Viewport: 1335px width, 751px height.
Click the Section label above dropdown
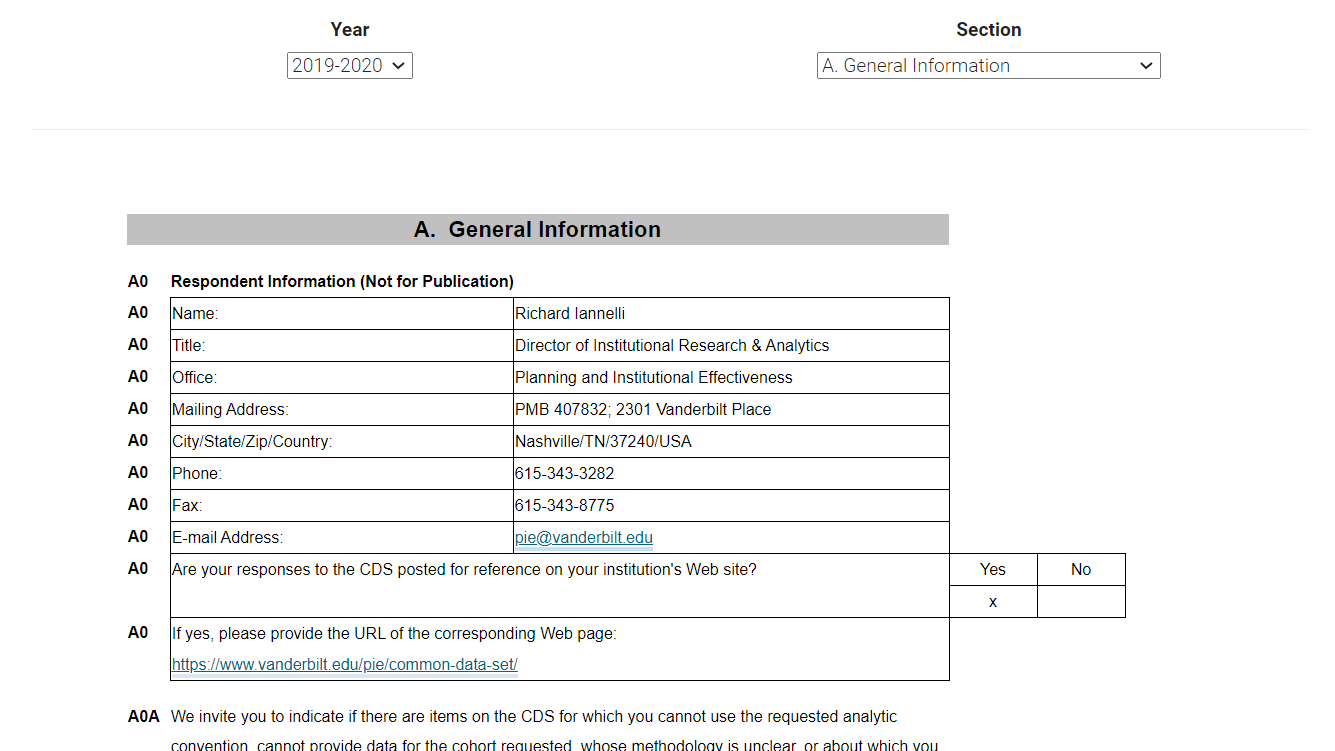point(988,30)
